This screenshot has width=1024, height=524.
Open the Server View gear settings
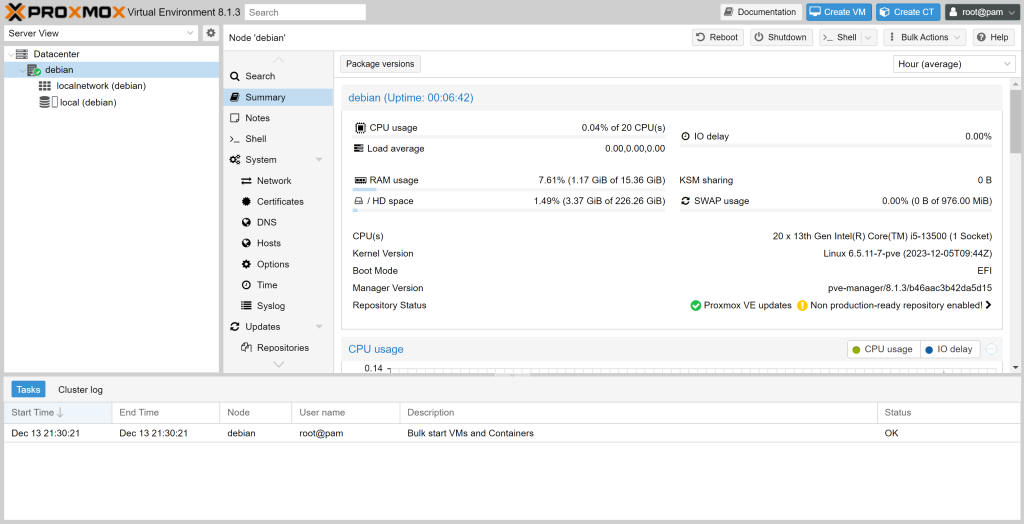210,33
